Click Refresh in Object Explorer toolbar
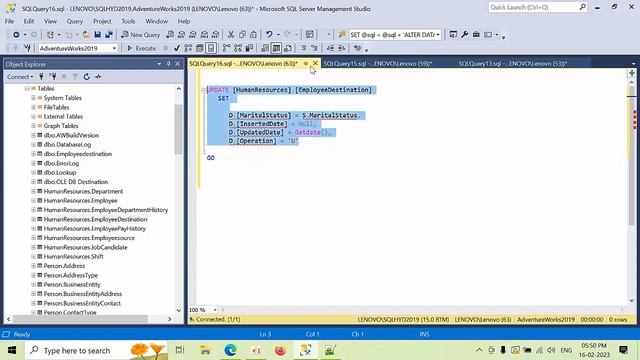The width and height of the screenshot is (640, 360). coord(87,77)
